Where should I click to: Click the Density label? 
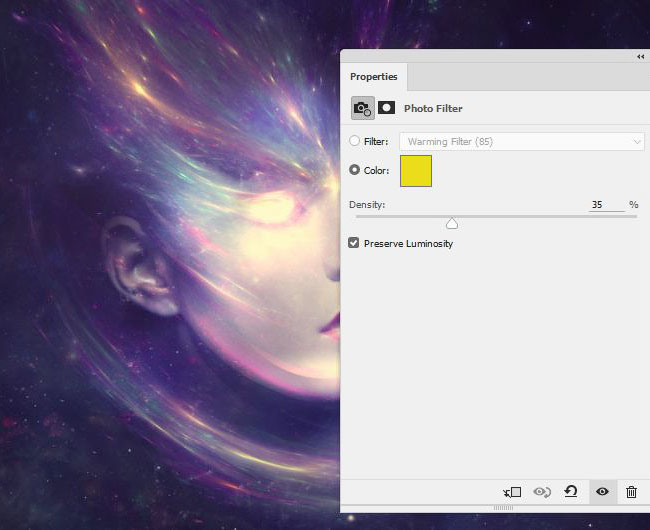point(367,205)
